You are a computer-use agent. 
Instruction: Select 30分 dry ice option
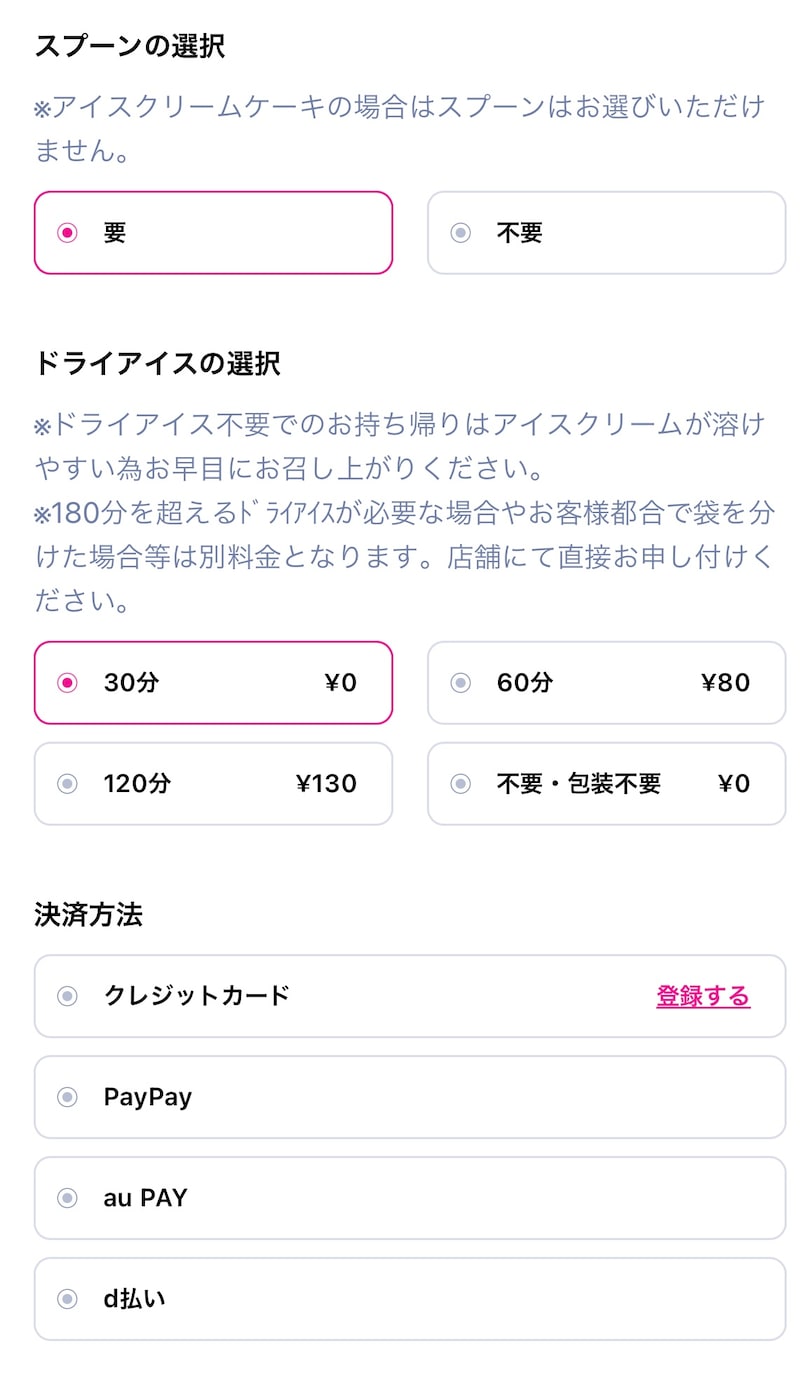(213, 683)
